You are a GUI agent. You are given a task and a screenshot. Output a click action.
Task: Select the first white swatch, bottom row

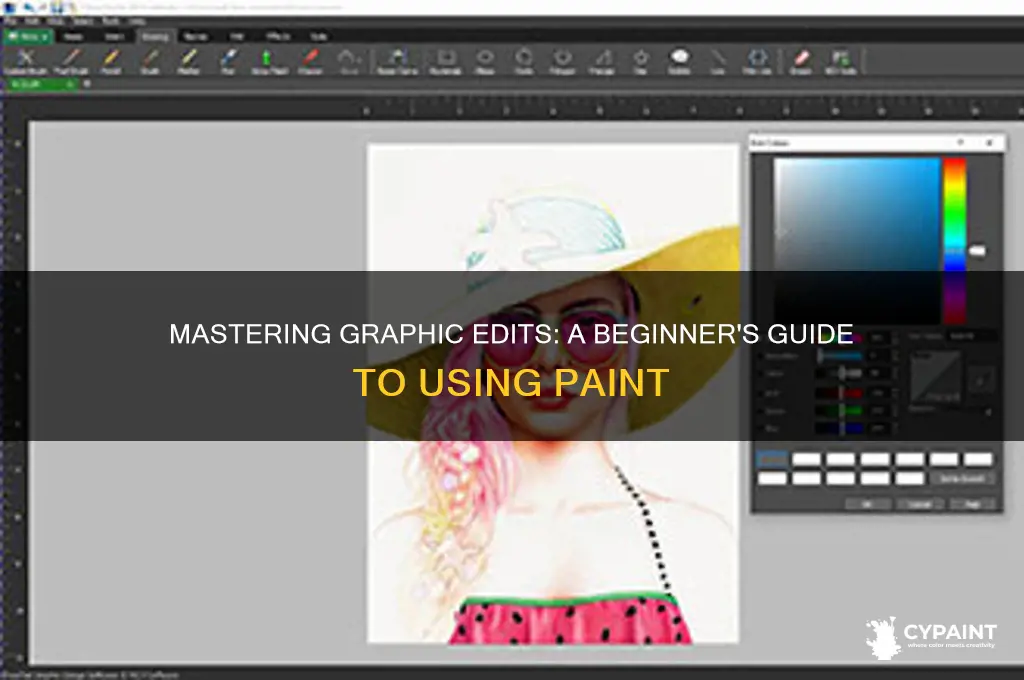(772, 479)
